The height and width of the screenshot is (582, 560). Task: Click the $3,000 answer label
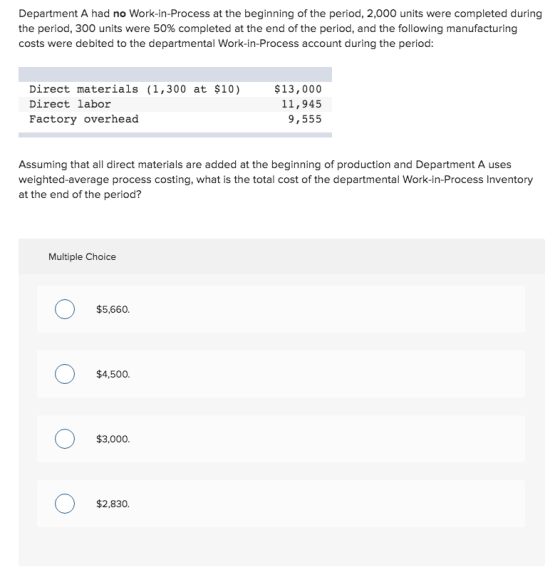pos(113,439)
